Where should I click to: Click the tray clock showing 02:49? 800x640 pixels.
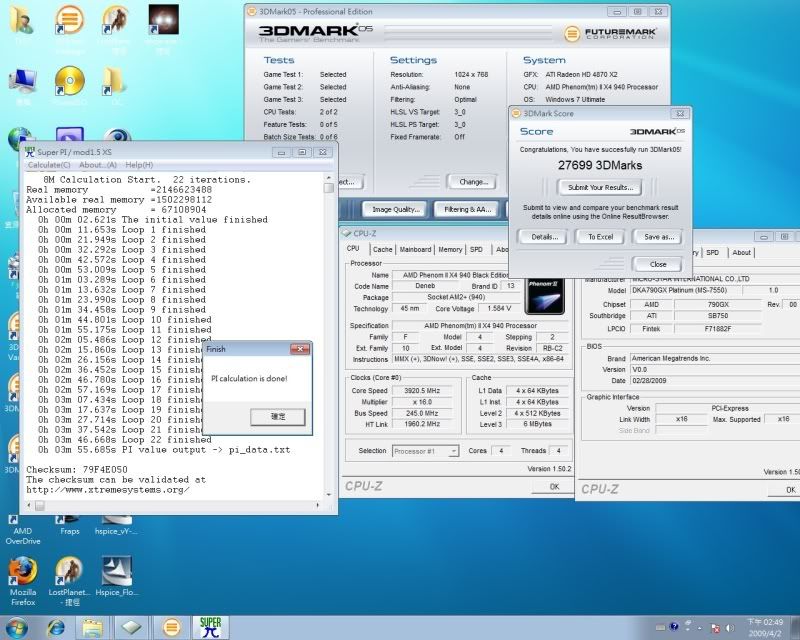pos(764,628)
